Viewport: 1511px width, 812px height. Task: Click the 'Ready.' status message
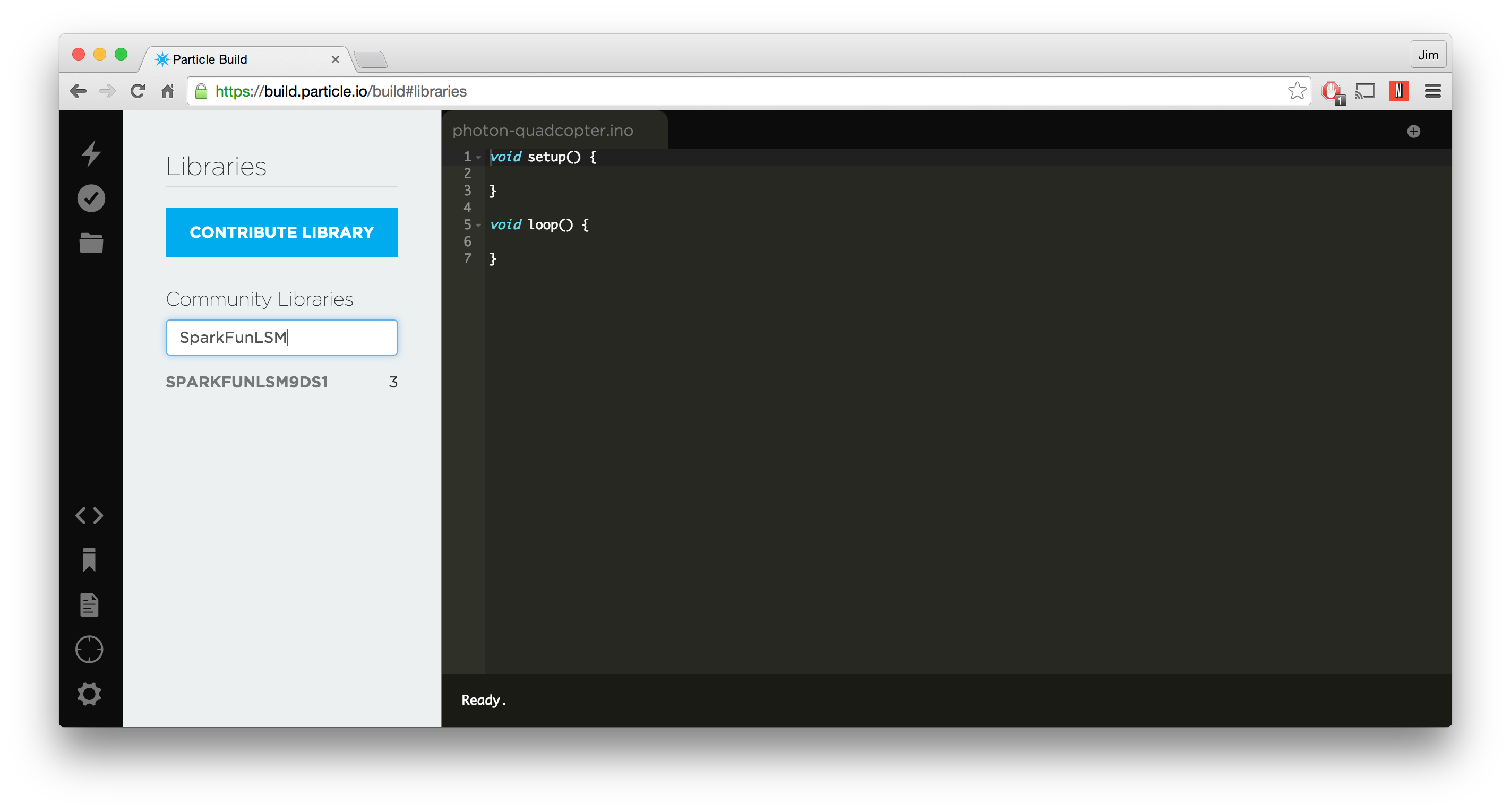click(x=483, y=699)
